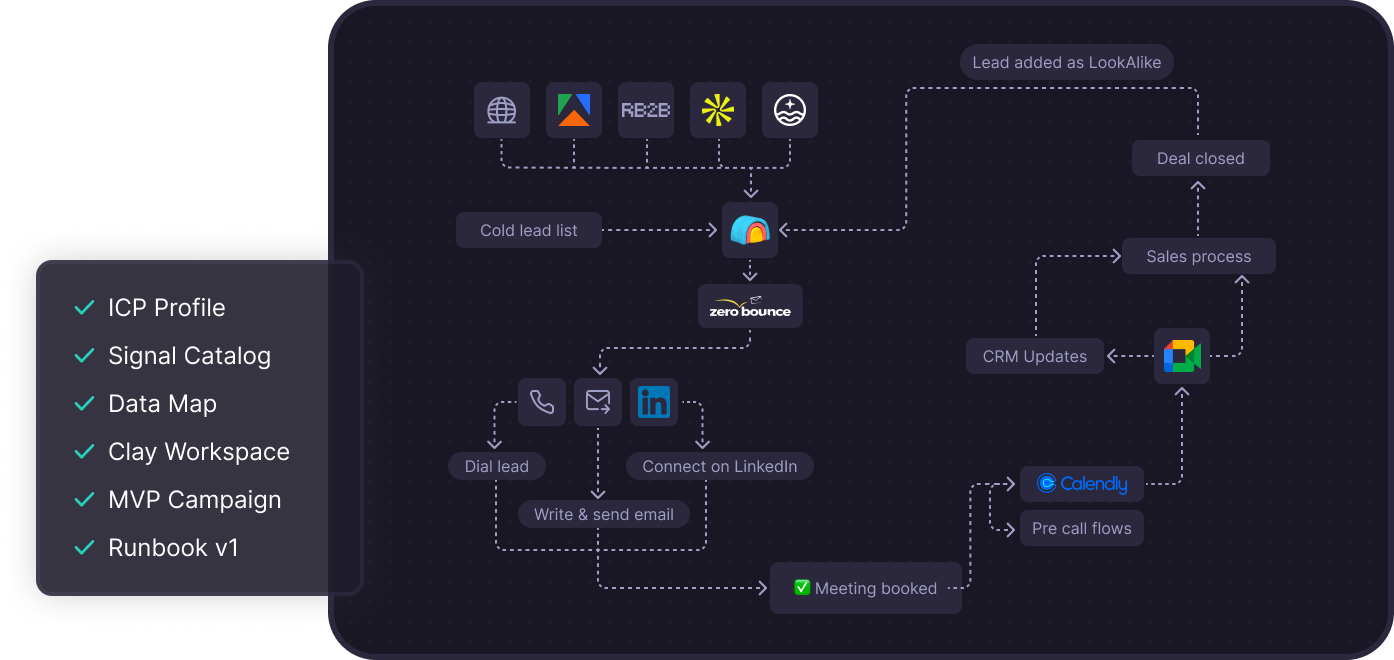Click the Deal closed node

1201,158
